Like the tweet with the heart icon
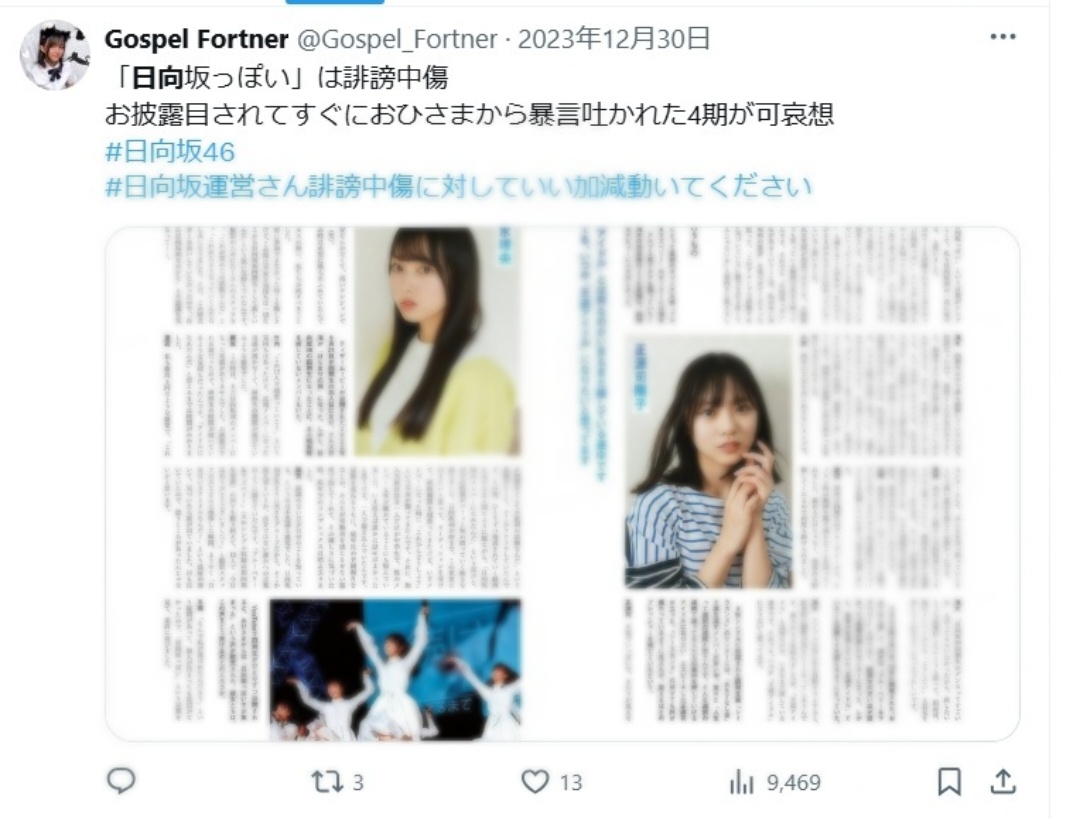Image resolution: width=1080 pixels, height=819 pixels. pyautogui.click(x=534, y=782)
